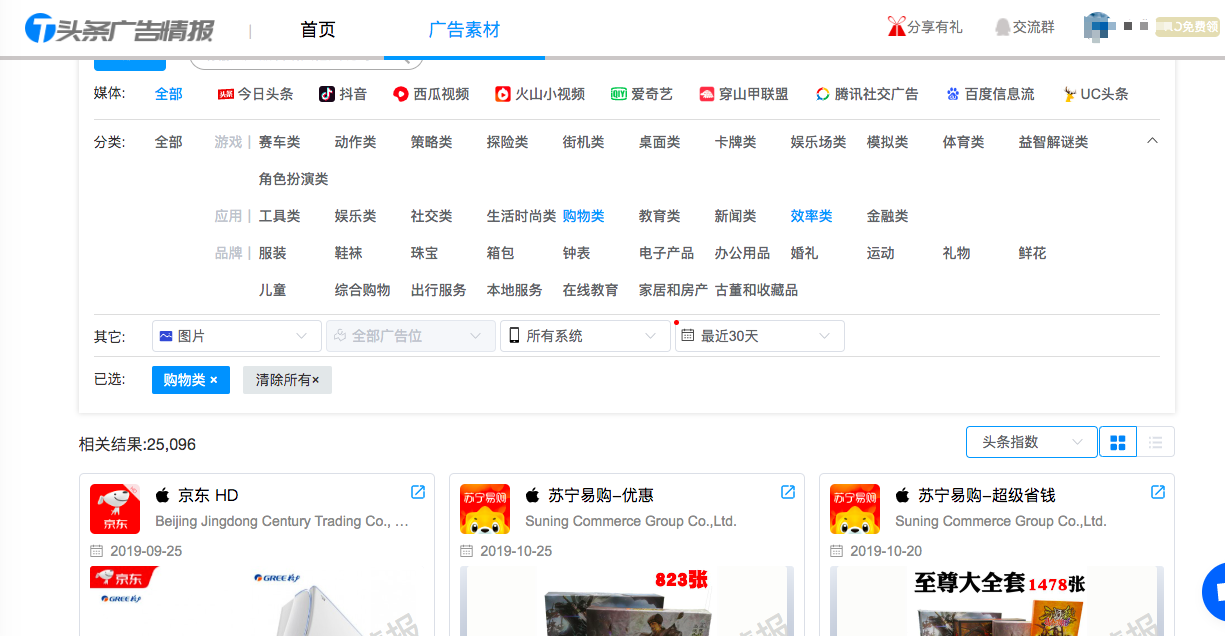Click the 京东 HD card title
This screenshot has width=1225, height=636.
(208, 495)
